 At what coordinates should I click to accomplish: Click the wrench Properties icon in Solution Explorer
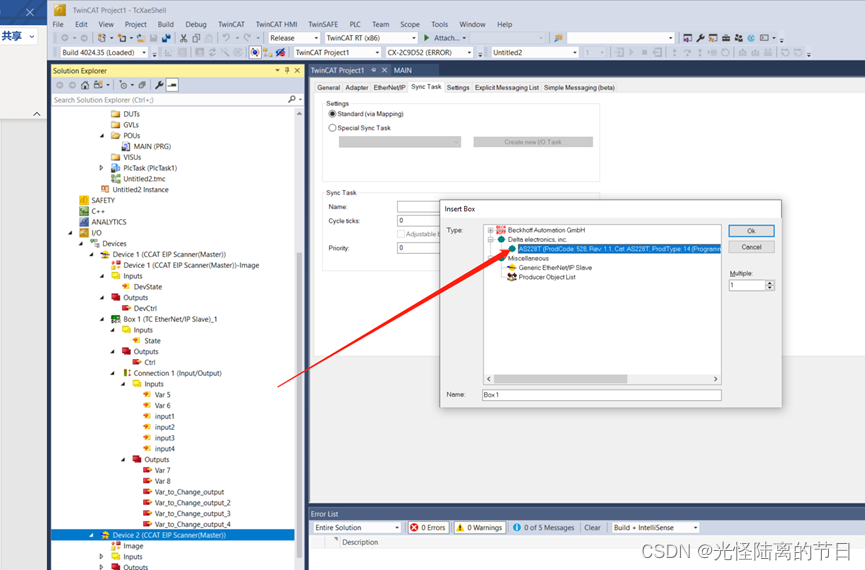[x=159, y=85]
